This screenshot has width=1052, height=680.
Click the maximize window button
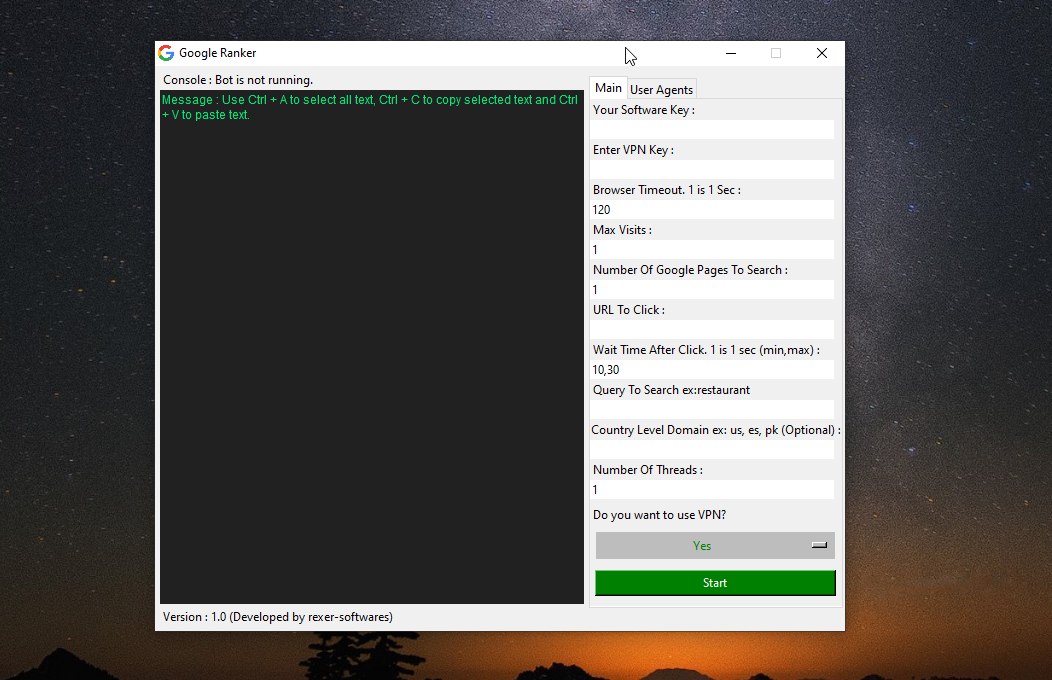776,53
